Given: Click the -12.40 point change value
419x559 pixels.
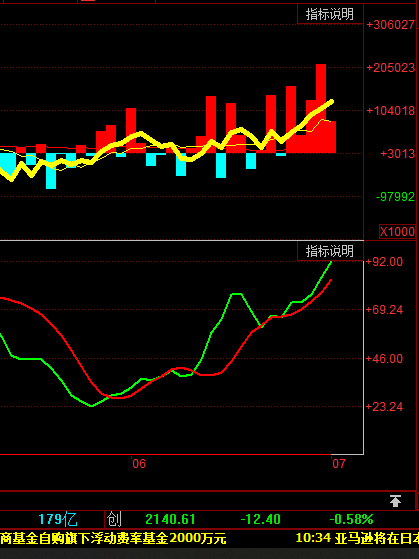Looking at the screenshot, I should (x=260, y=519).
